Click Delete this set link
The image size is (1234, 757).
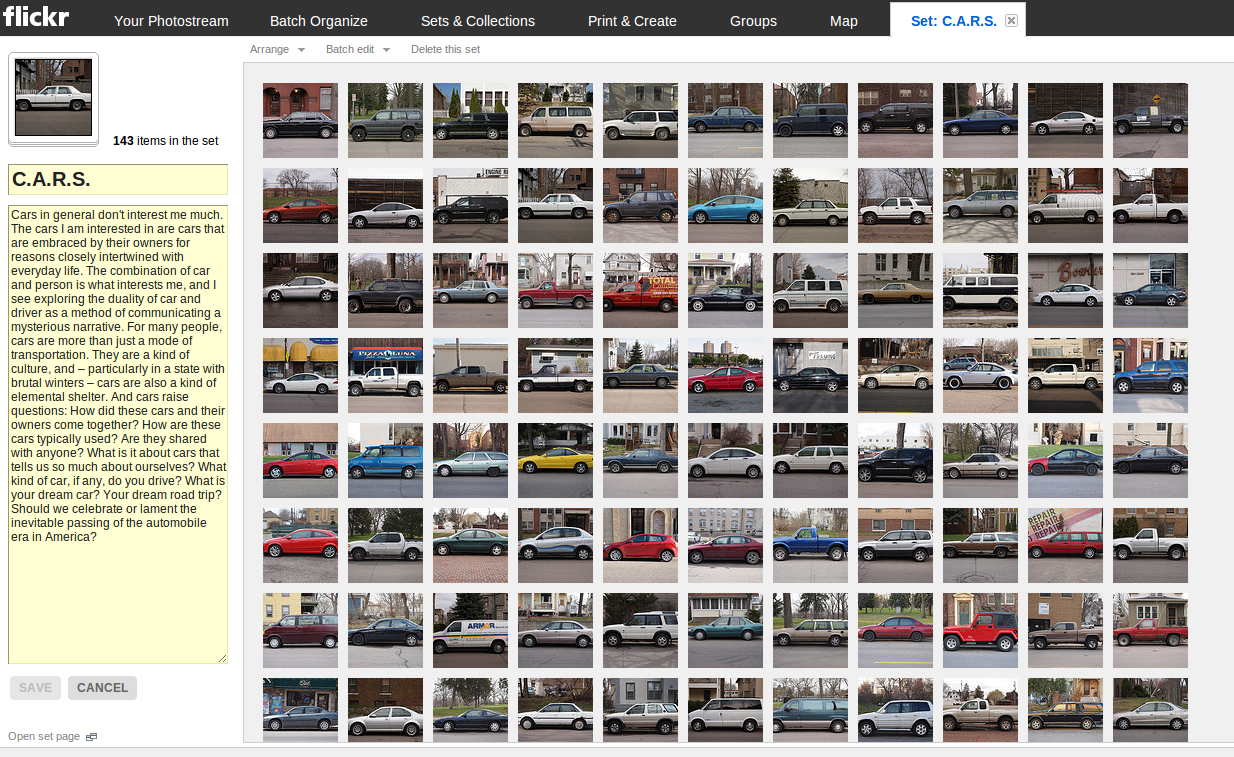(x=445, y=49)
